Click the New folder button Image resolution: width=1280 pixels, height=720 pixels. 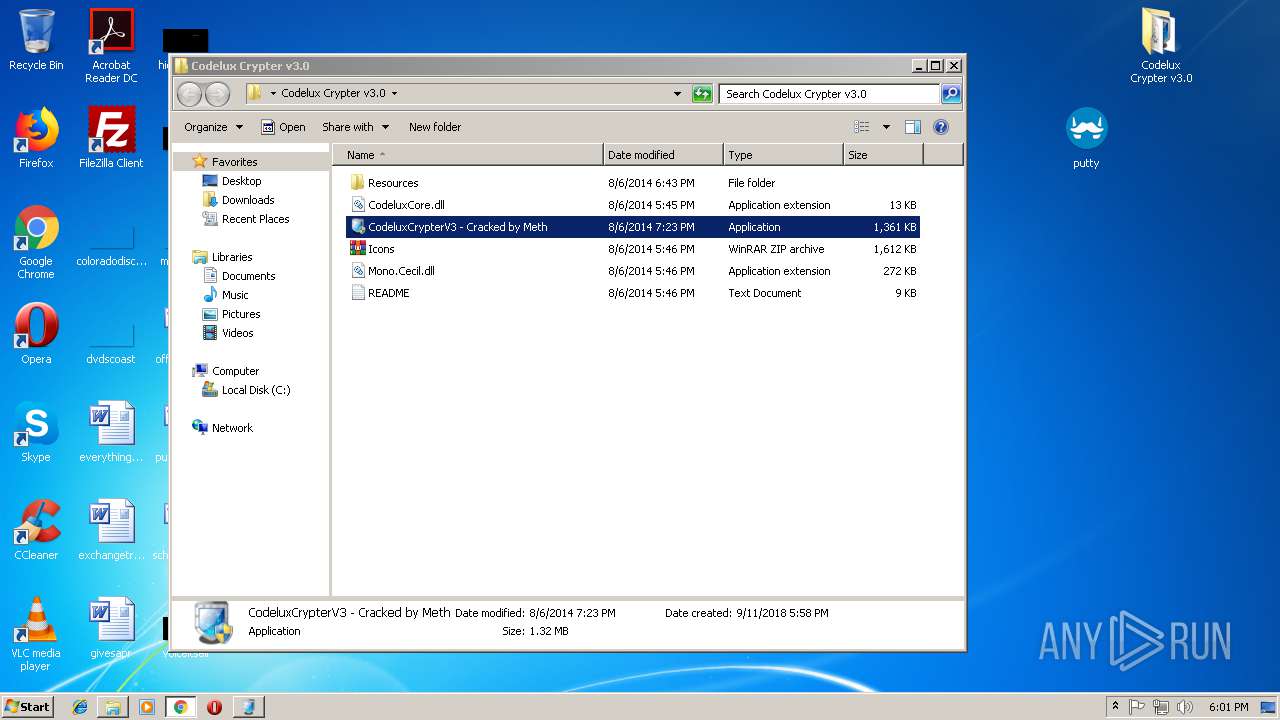pos(435,127)
